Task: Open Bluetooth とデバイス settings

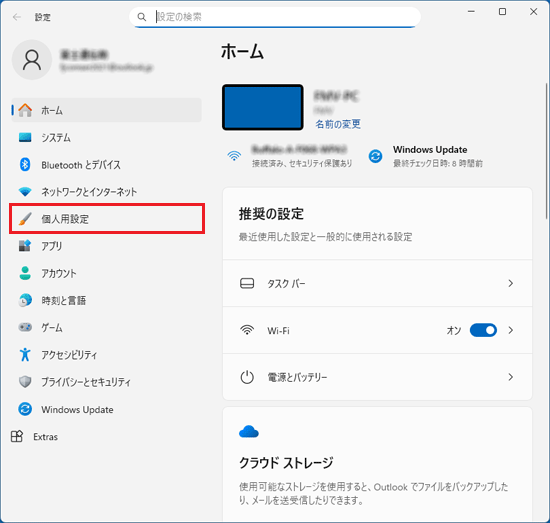Action: [x=107, y=165]
